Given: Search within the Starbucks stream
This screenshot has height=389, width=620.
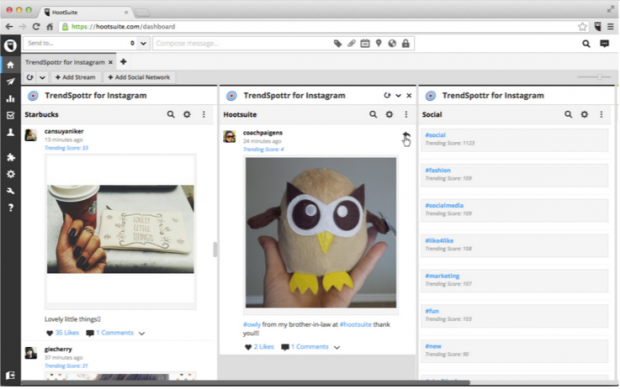Looking at the screenshot, I should pyautogui.click(x=170, y=114).
